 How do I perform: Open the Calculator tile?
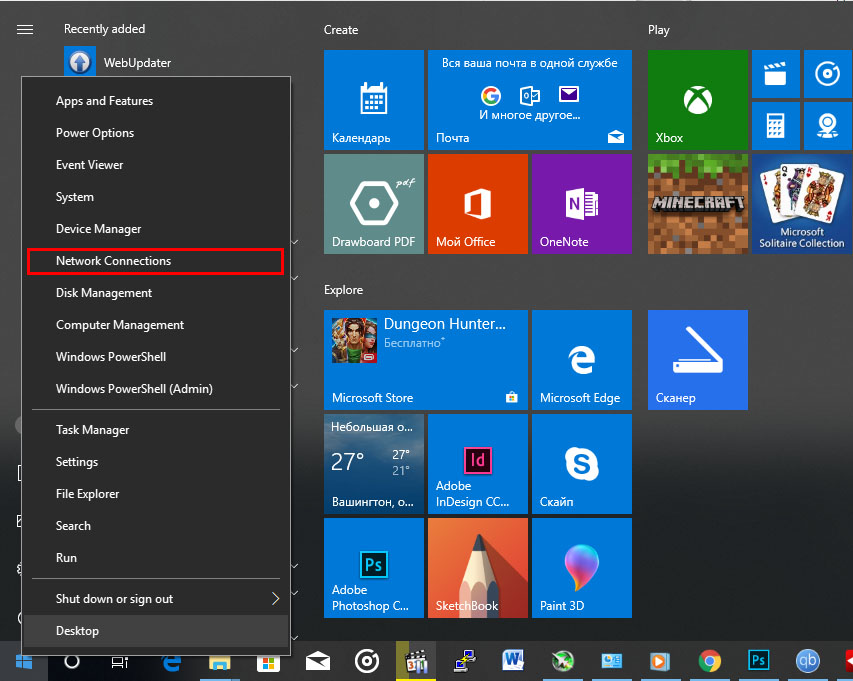774,126
